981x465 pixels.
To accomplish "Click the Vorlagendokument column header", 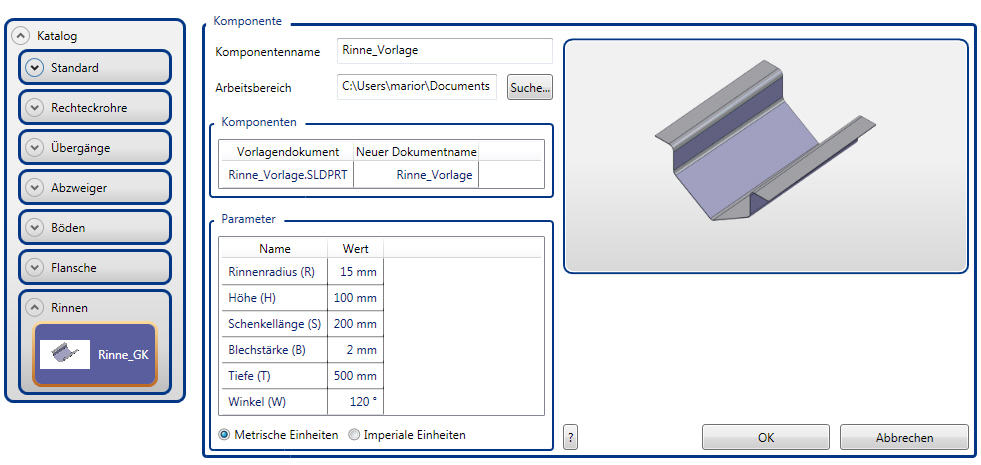I will (287, 151).
